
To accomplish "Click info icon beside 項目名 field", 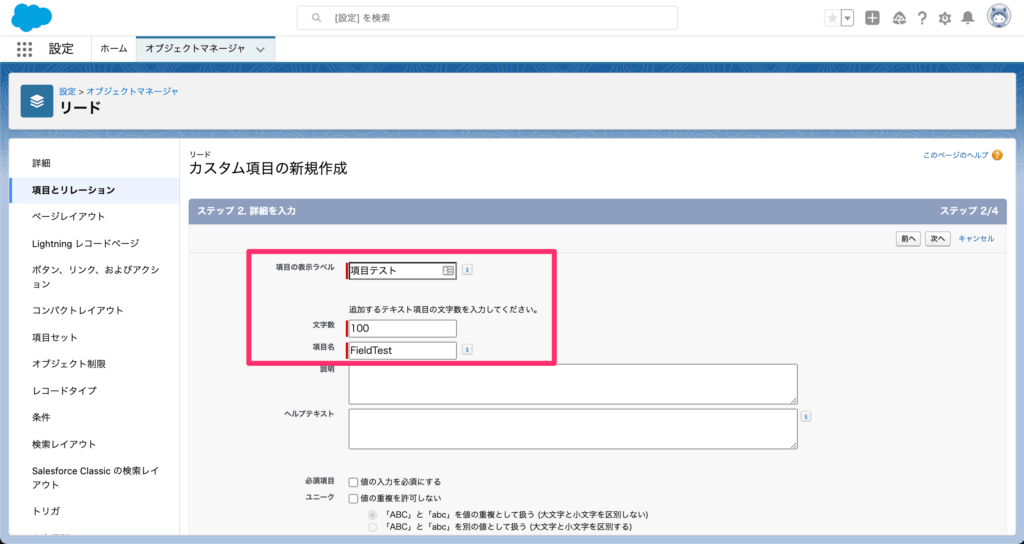I will 467,350.
